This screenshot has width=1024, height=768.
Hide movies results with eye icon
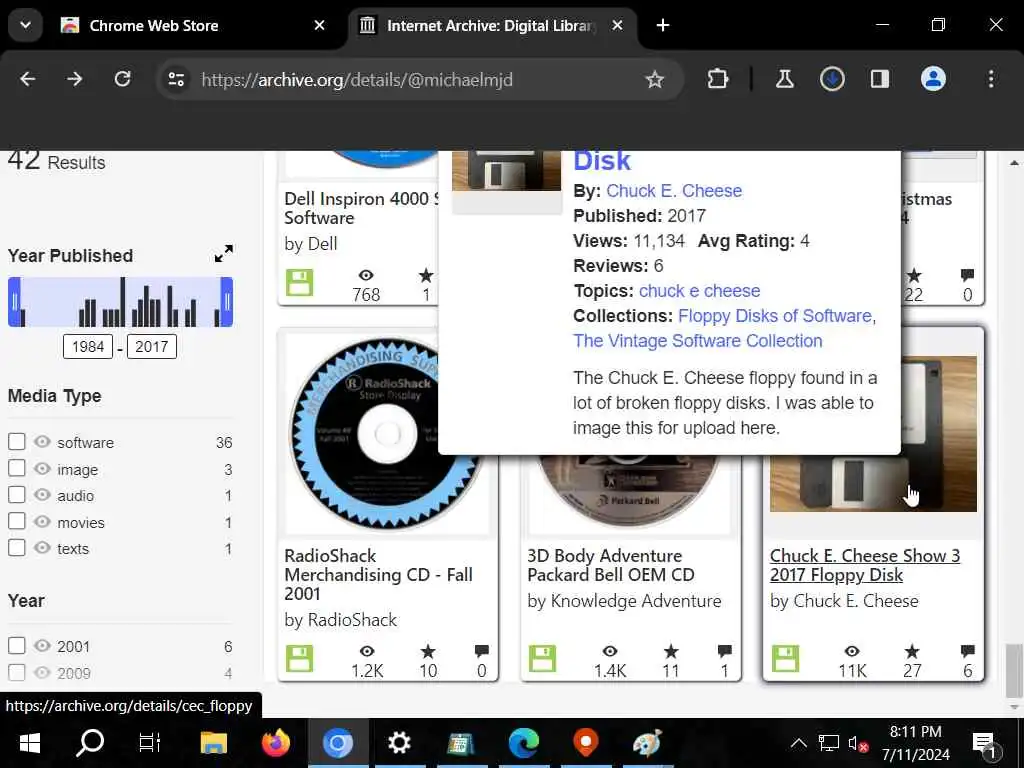pyautogui.click(x=42, y=522)
